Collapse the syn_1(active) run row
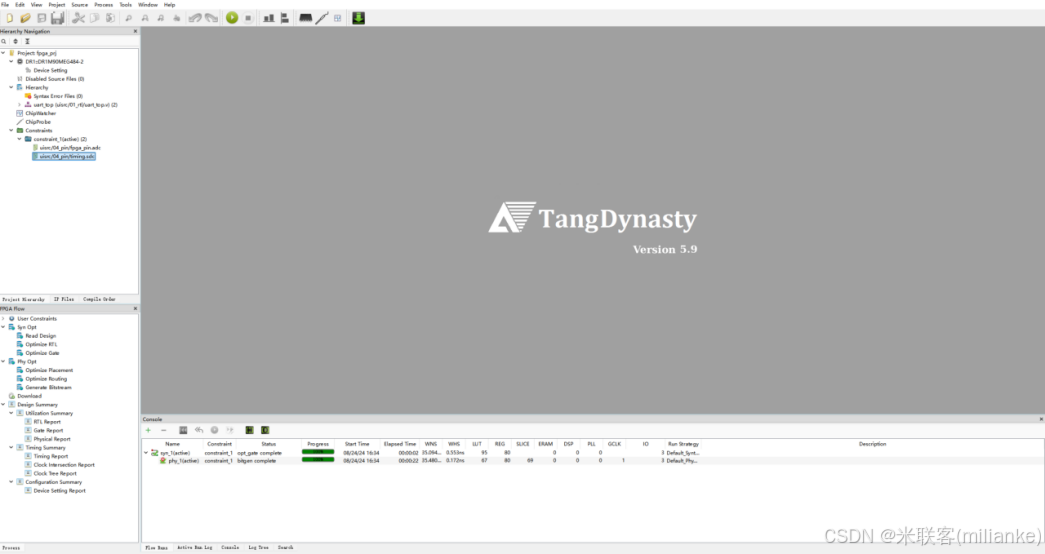1045x554 pixels. point(146,453)
